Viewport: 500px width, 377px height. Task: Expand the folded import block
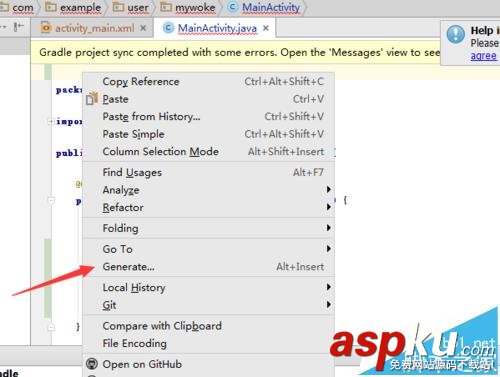[51, 122]
